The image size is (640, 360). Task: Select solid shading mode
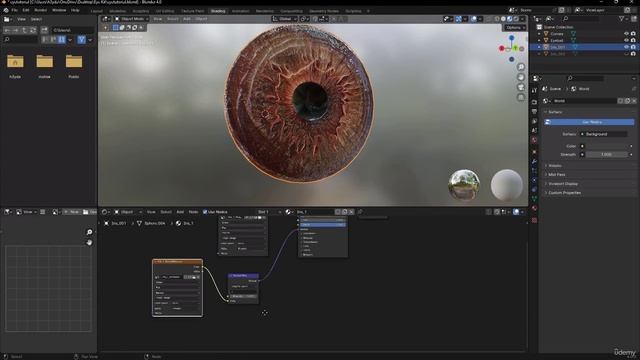pyautogui.click(x=503, y=19)
